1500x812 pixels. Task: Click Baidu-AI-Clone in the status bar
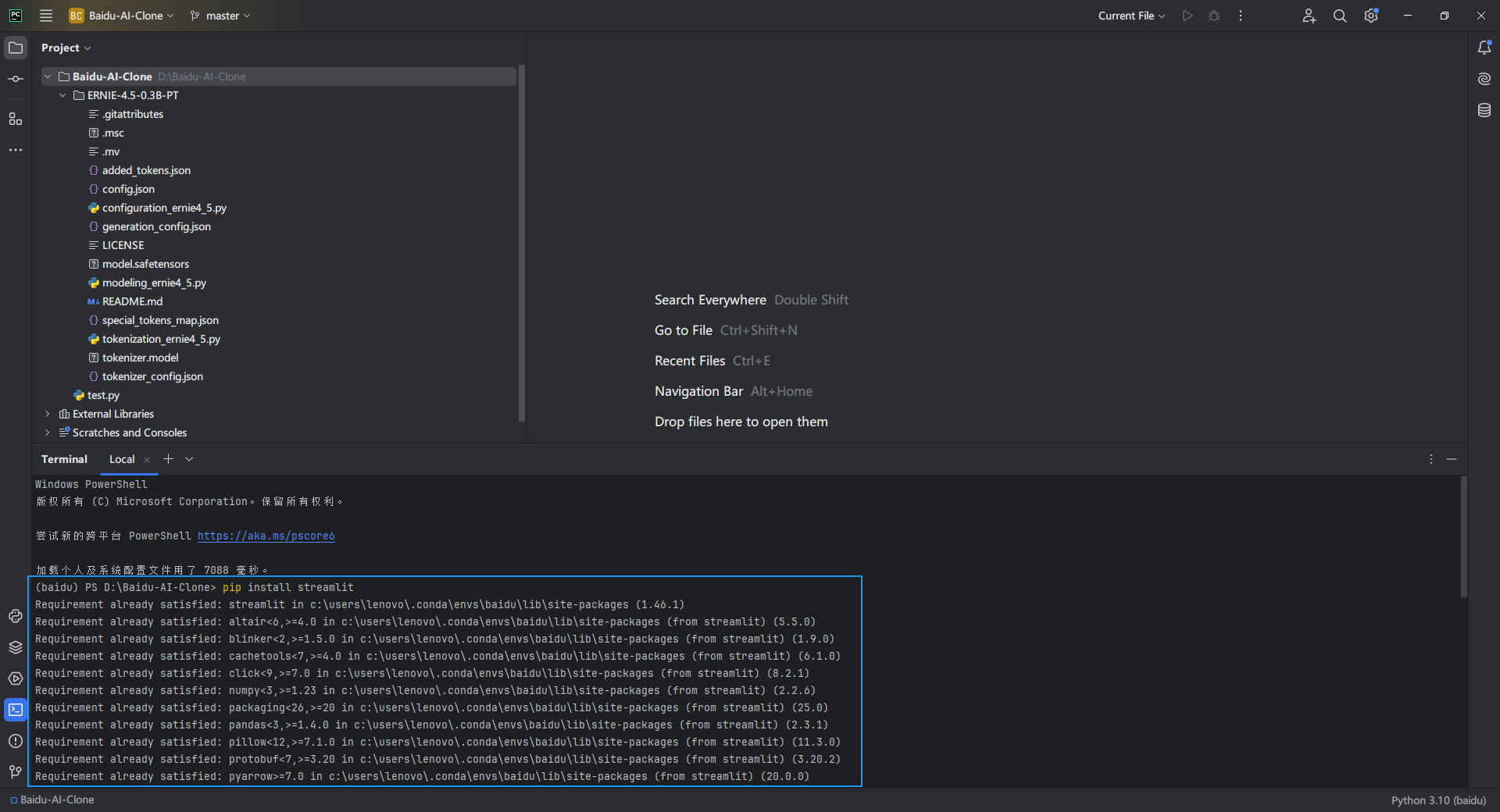(x=52, y=800)
